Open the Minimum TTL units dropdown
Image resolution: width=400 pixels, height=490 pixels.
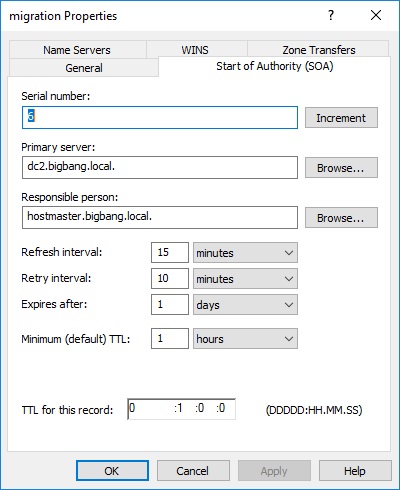[245, 339]
